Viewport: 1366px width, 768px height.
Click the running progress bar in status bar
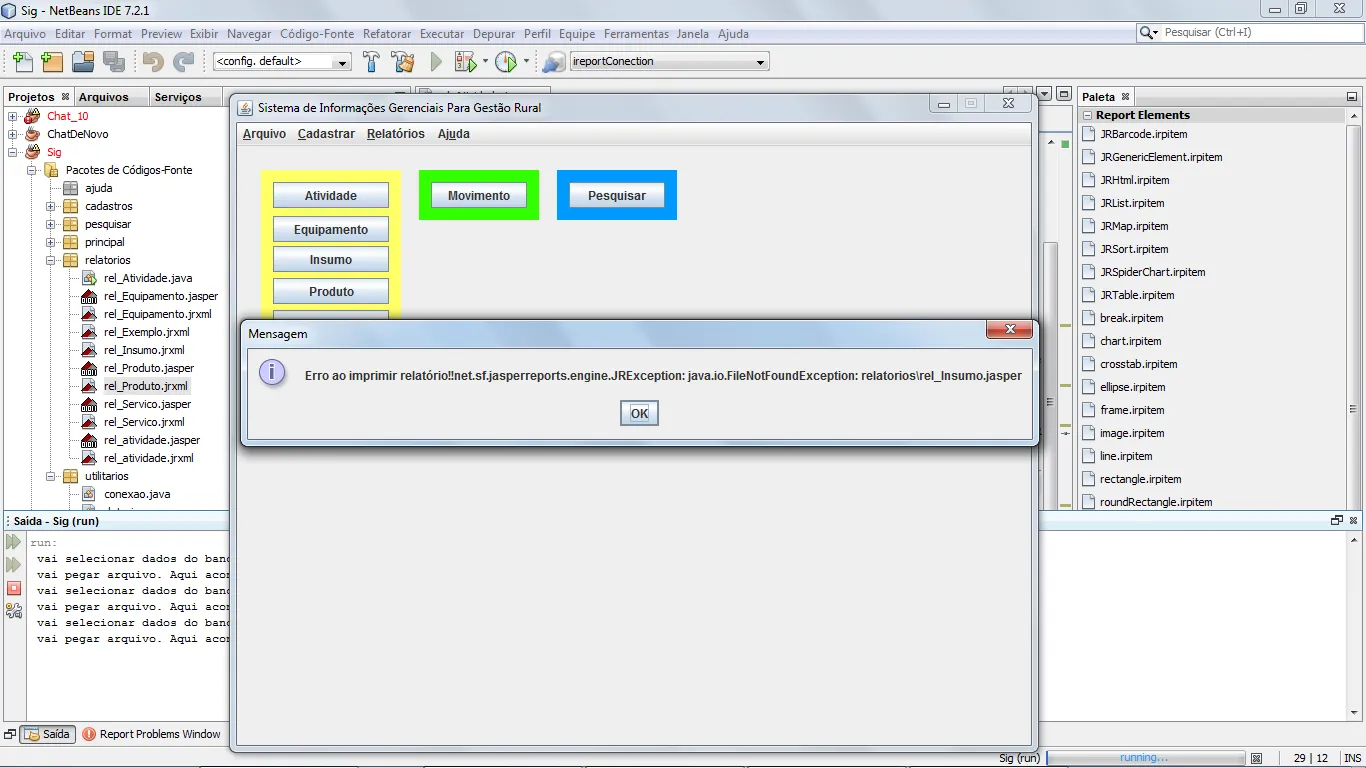point(1146,758)
